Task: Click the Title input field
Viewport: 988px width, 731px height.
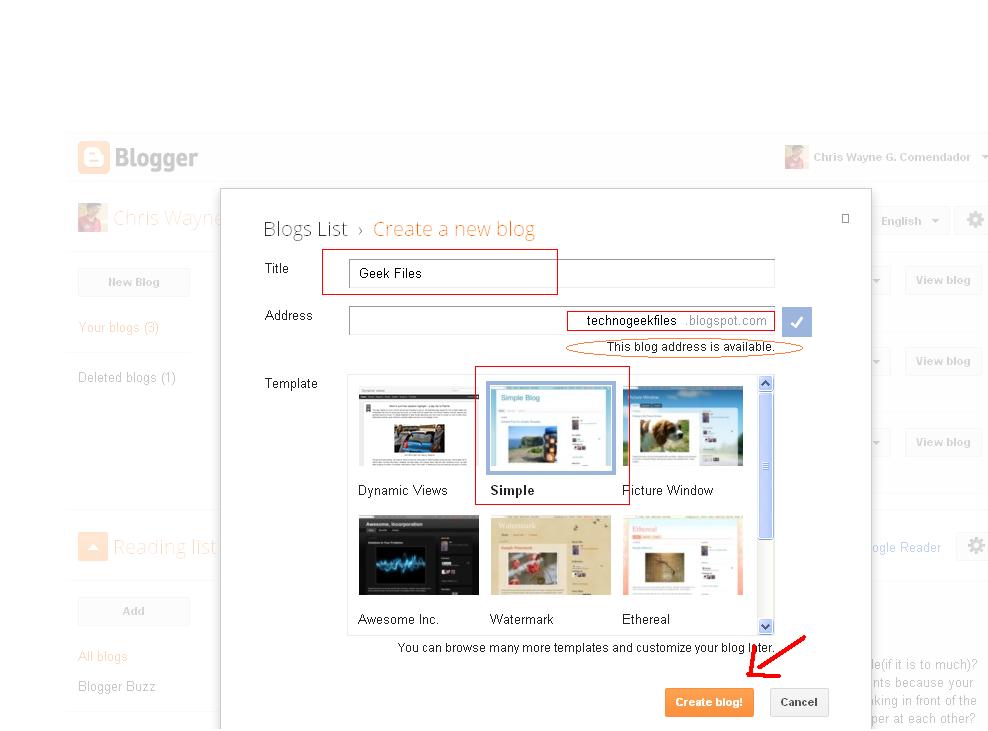Action: (561, 273)
